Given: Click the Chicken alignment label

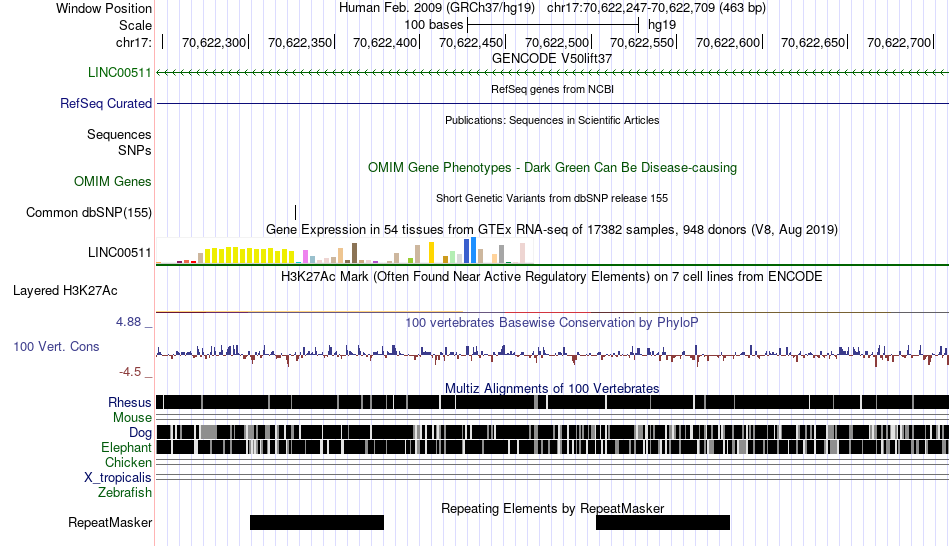Looking at the screenshot, I should coord(128,462).
